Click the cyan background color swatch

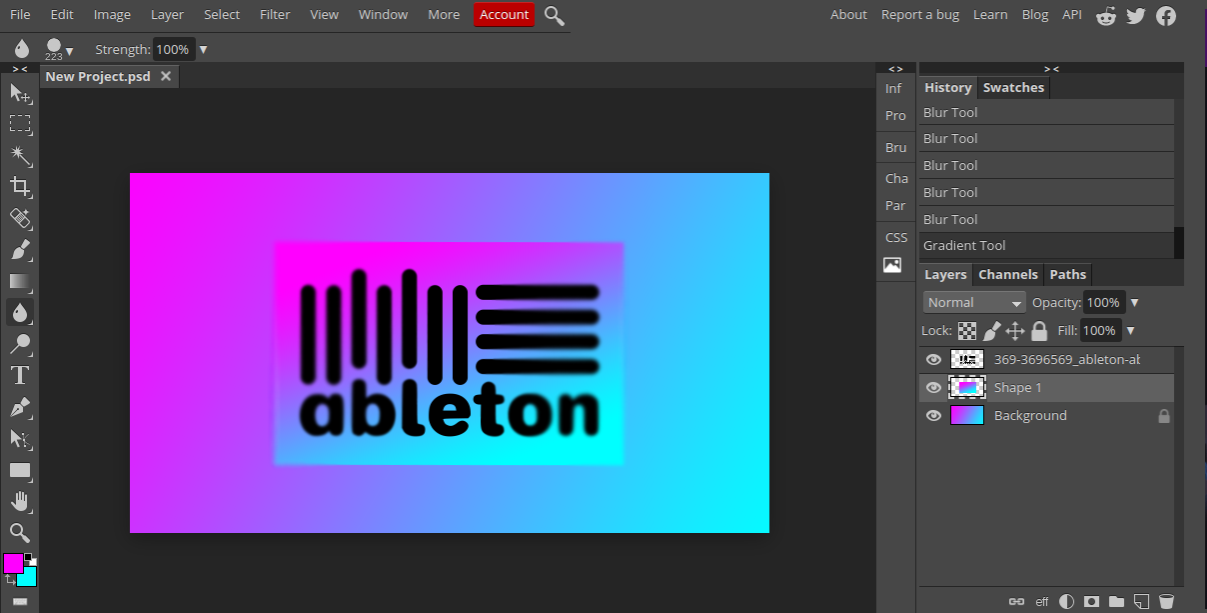click(x=30, y=579)
